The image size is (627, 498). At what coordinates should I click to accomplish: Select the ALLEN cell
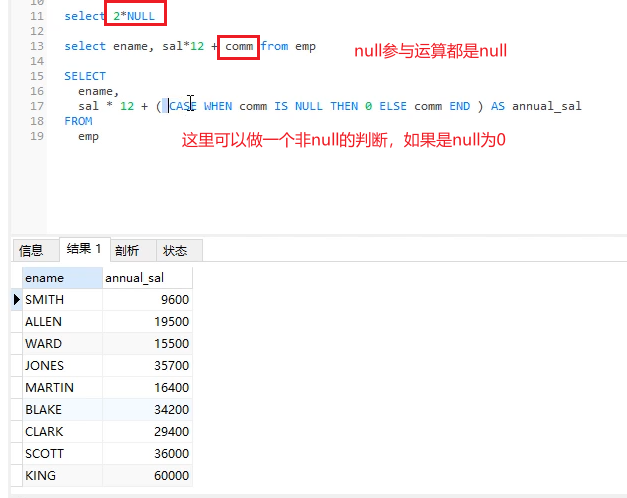[x=62, y=322]
